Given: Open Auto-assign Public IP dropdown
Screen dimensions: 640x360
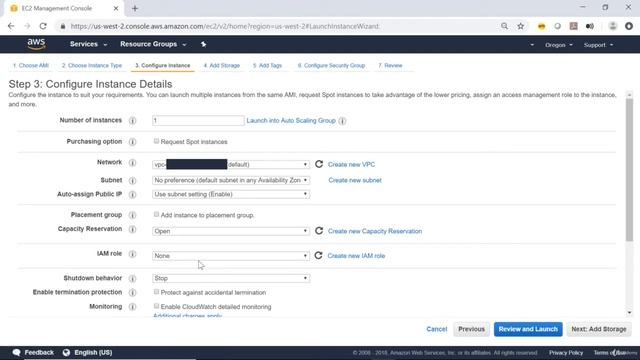Looking at the screenshot, I should coord(231,194).
